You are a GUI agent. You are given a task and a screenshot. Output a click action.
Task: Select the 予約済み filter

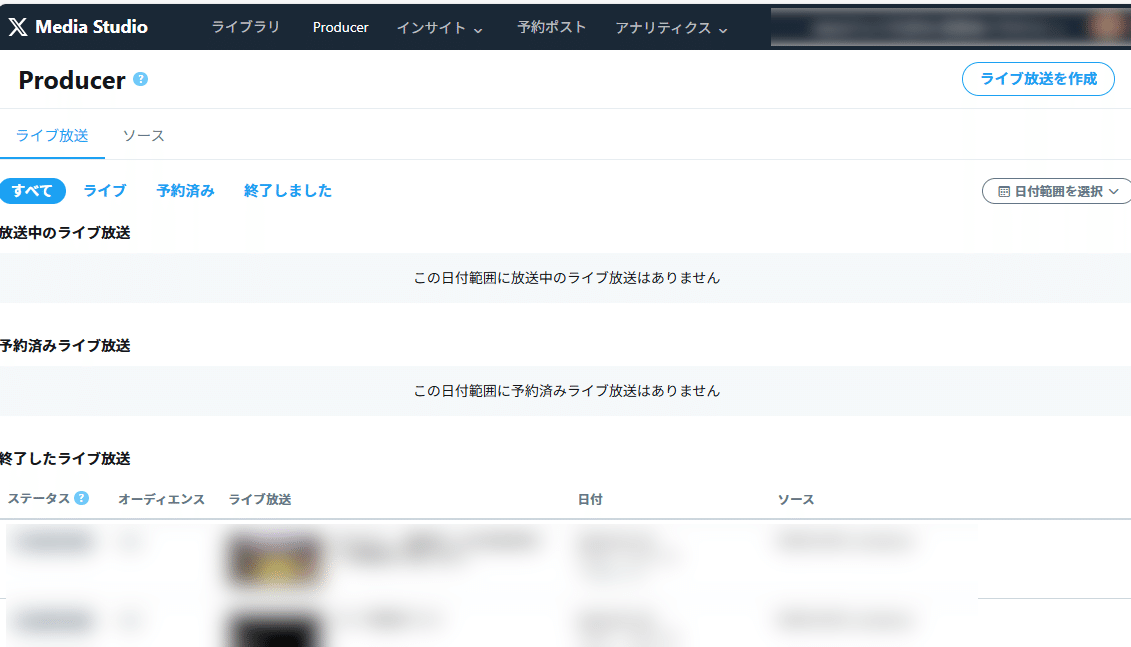(185, 190)
